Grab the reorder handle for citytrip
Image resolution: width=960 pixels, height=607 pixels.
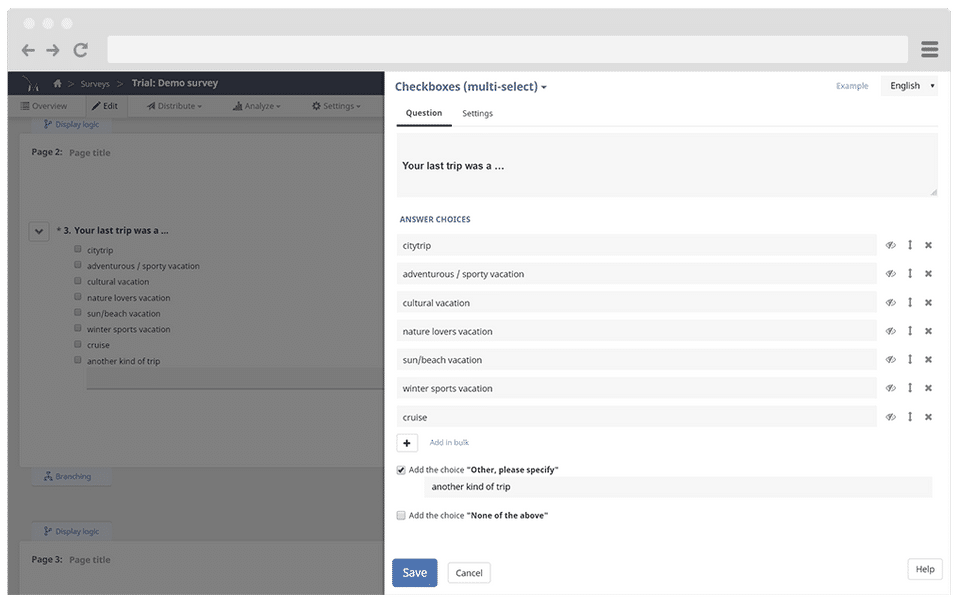(x=910, y=245)
